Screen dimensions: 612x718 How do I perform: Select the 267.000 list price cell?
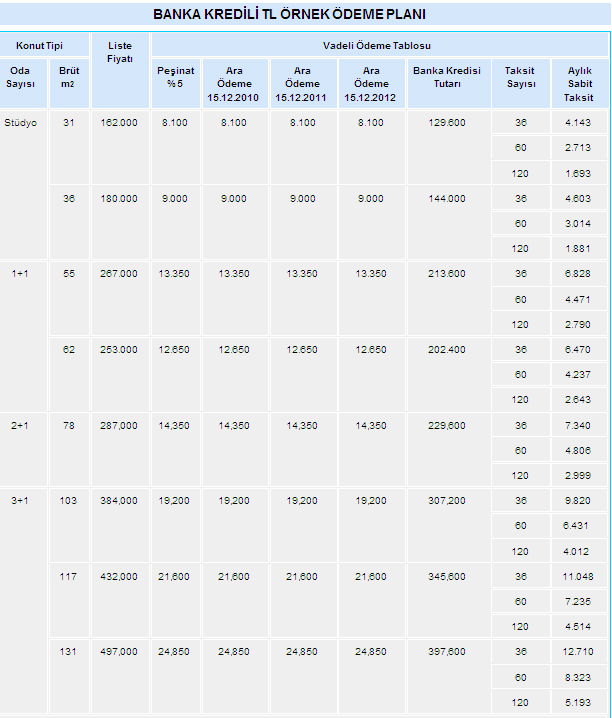coord(119,274)
